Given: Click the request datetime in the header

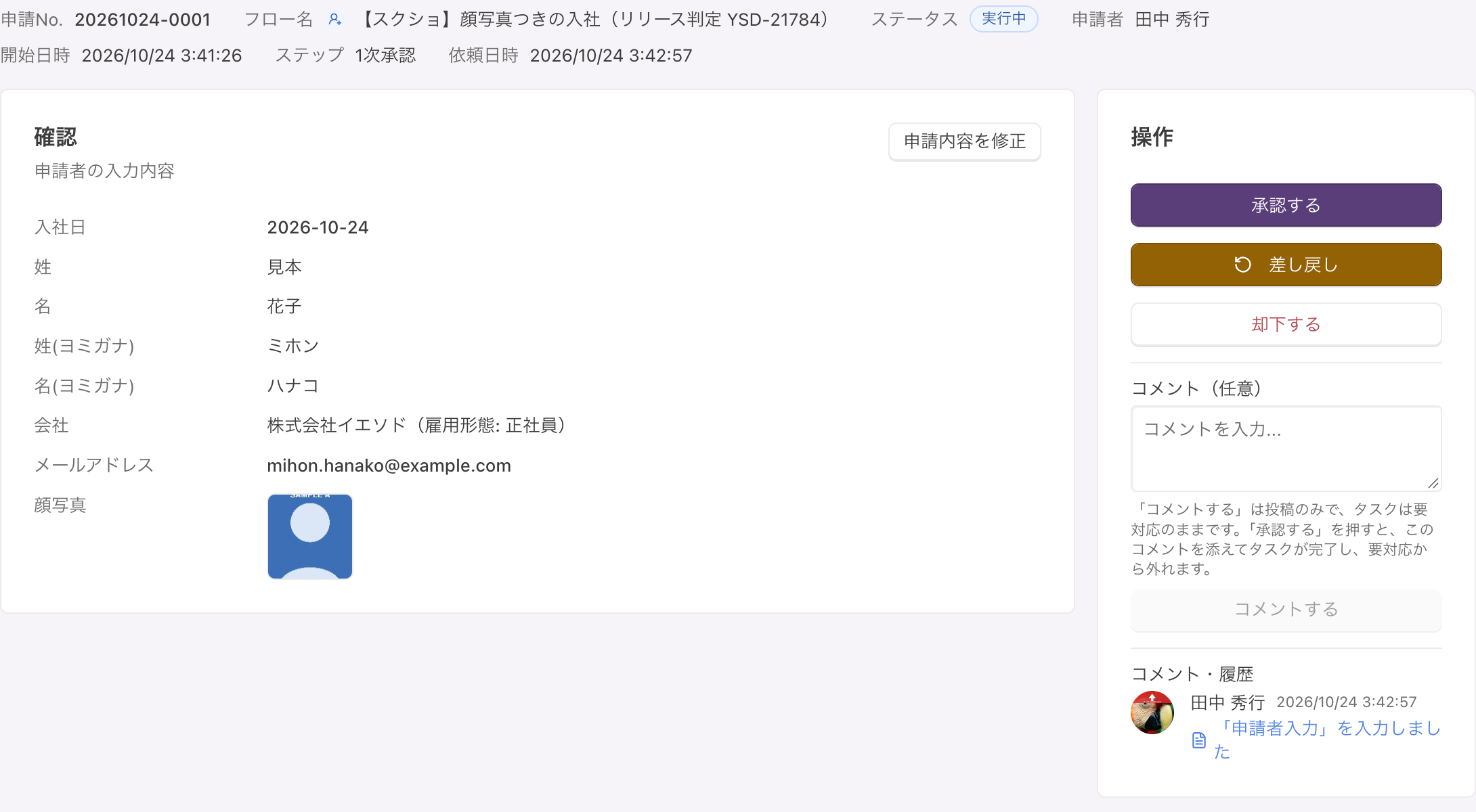Looking at the screenshot, I should (611, 55).
